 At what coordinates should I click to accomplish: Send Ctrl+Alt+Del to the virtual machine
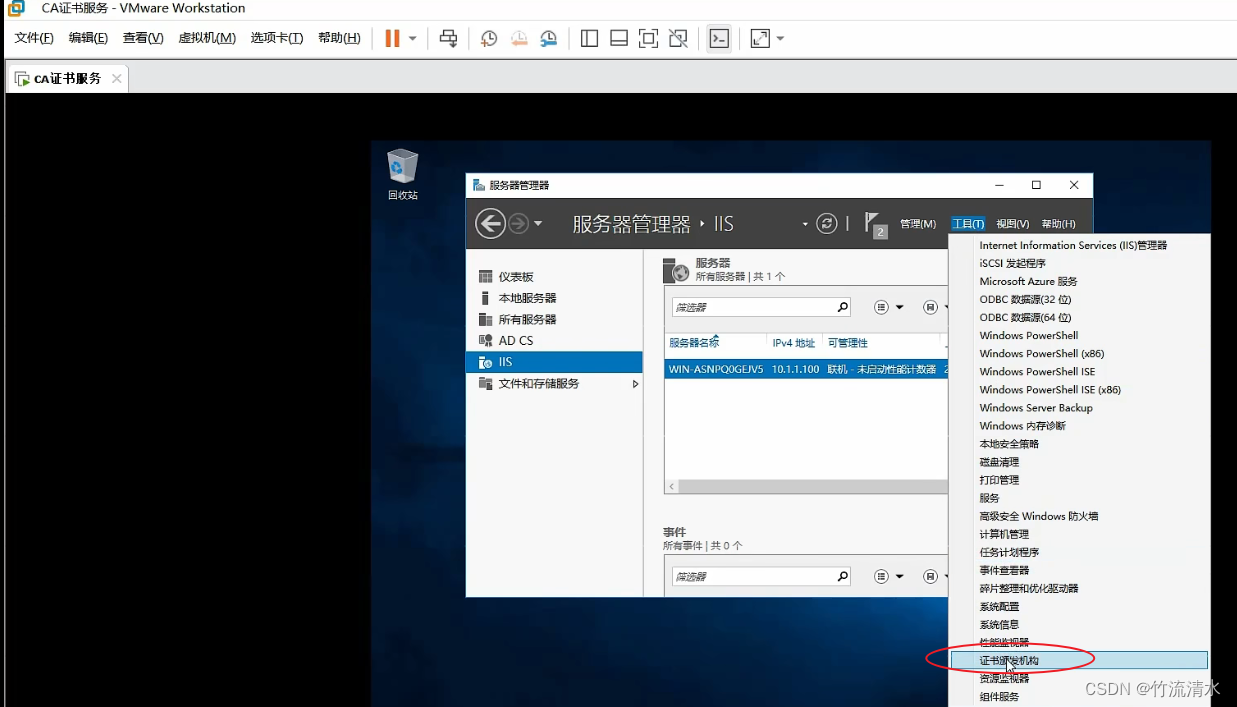[x=449, y=38]
